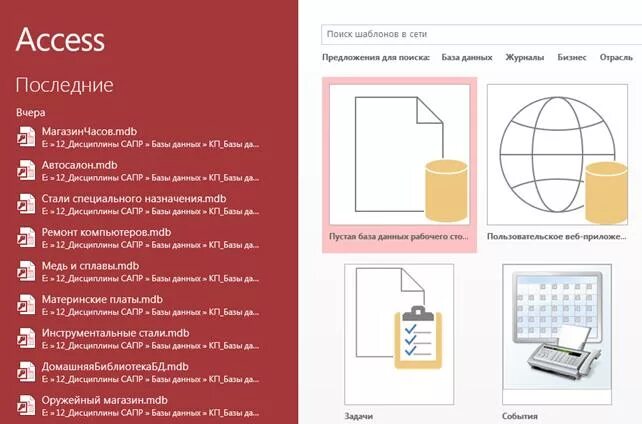
Task: Click the file icon beside Материнские платы.mdb
Action: pyautogui.click(x=26, y=304)
